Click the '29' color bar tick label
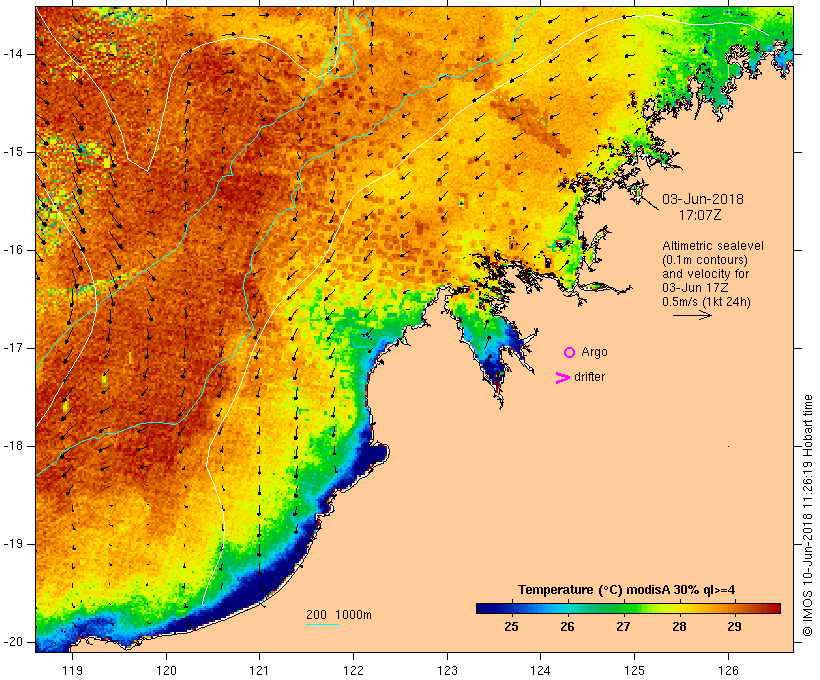The width and height of the screenshot is (820, 680). (x=734, y=627)
